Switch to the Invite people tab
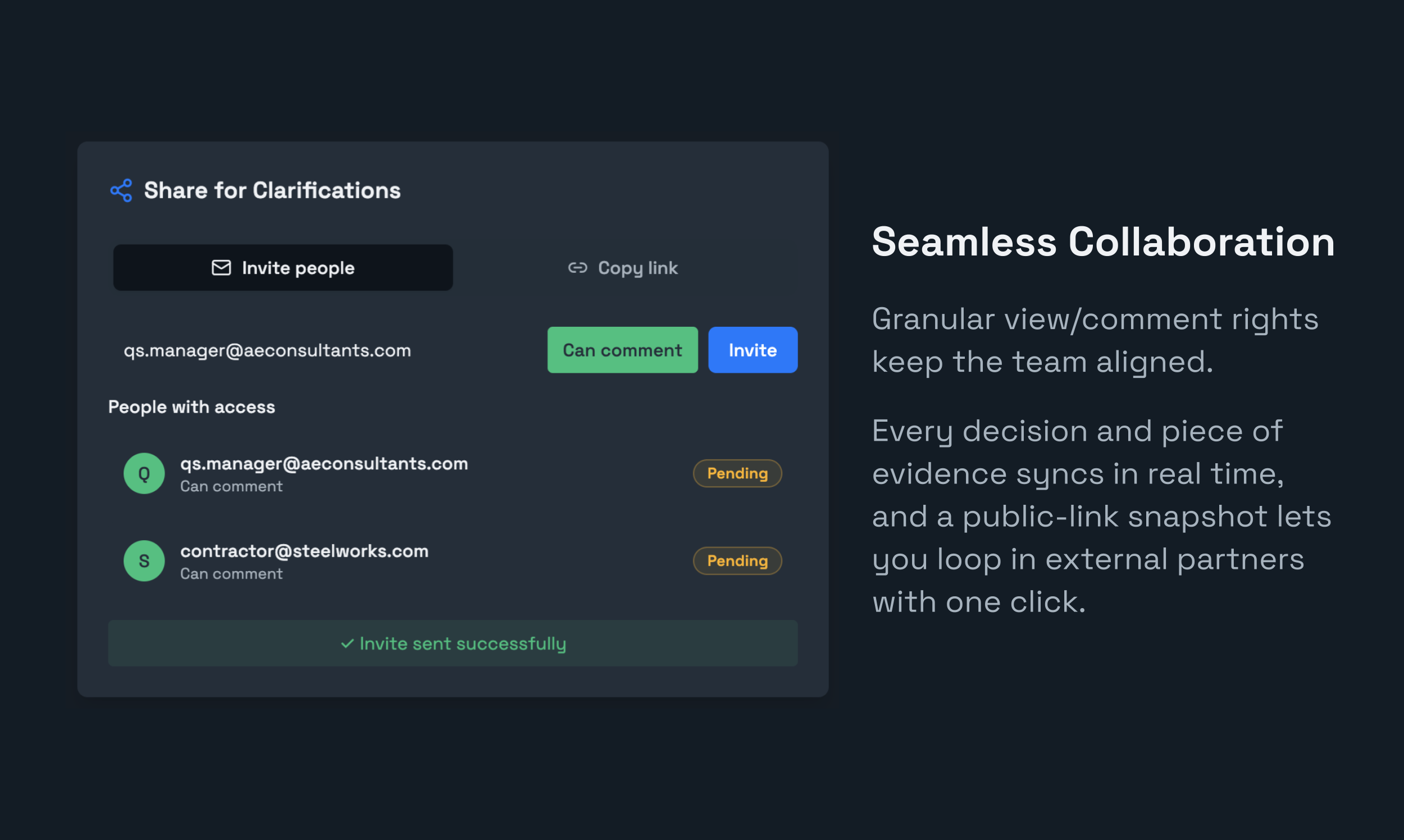1404x840 pixels. [283, 268]
